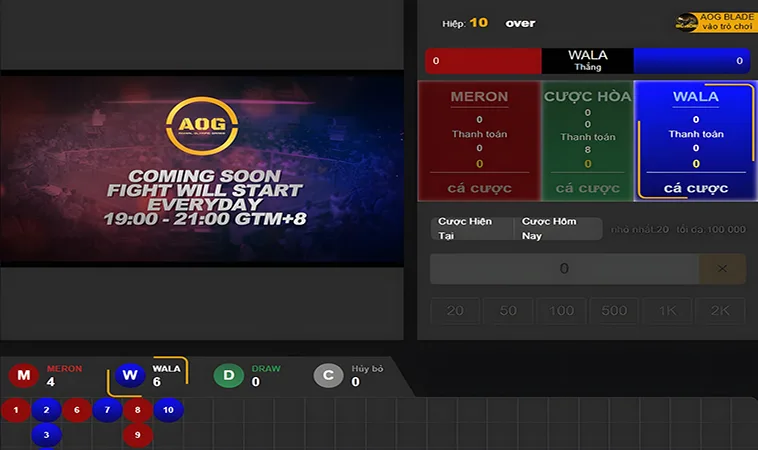Click the AOG coming soon video banner
The height and width of the screenshot is (450, 758).
pos(201,168)
